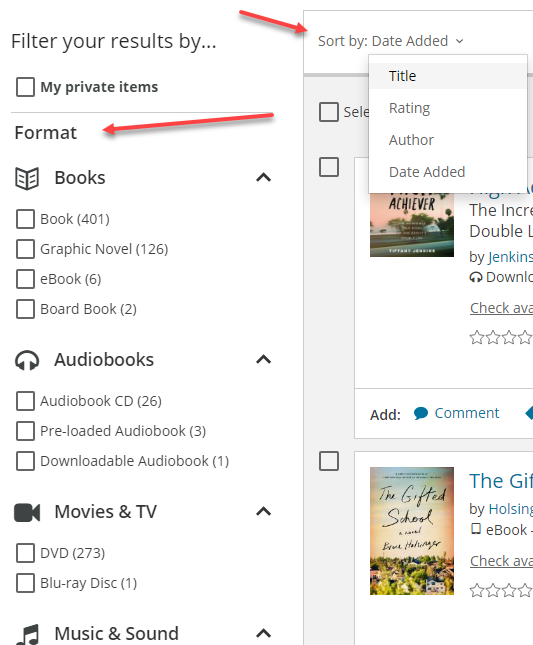
Task: Click the Books open-book icon
Action: point(27,179)
